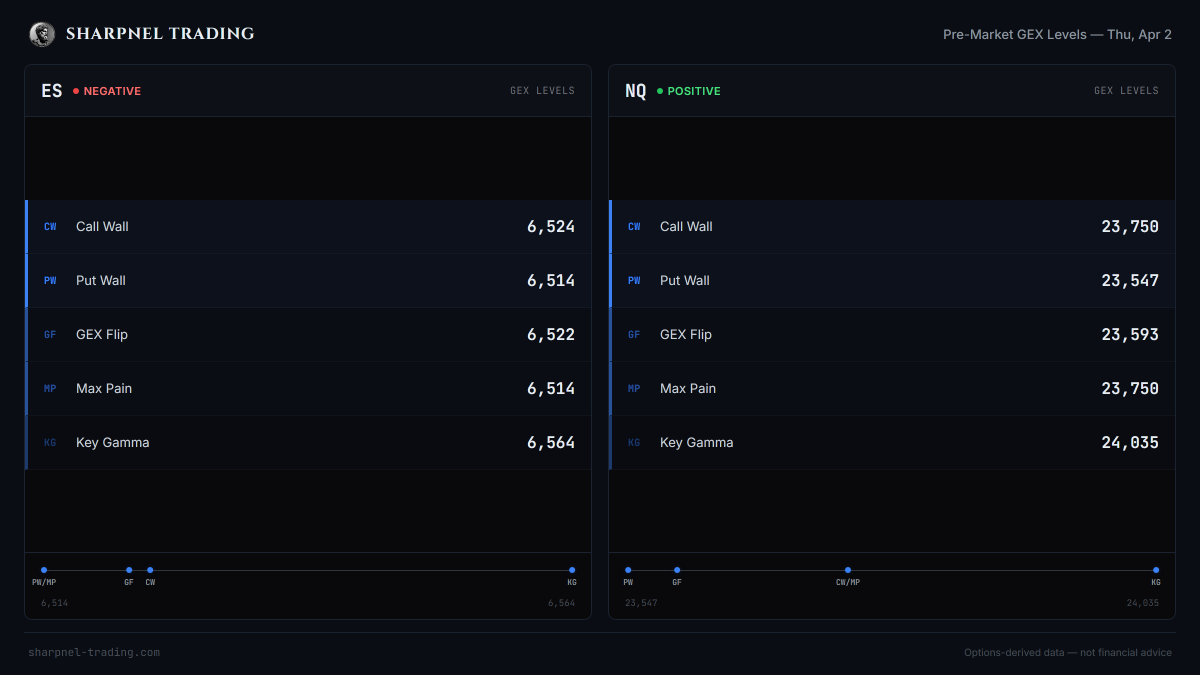Click the NQ Call Wall row value 23,750
The image size is (1200, 675).
(1130, 227)
